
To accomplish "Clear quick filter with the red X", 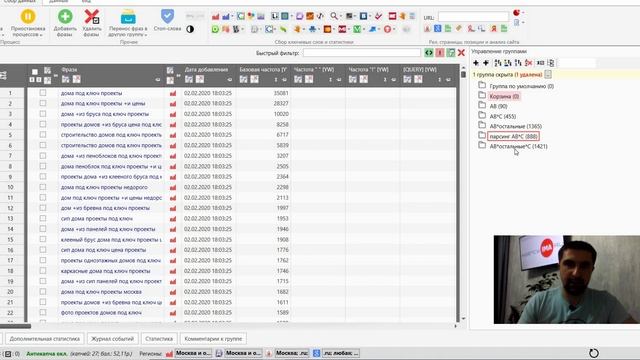I will click(461, 53).
